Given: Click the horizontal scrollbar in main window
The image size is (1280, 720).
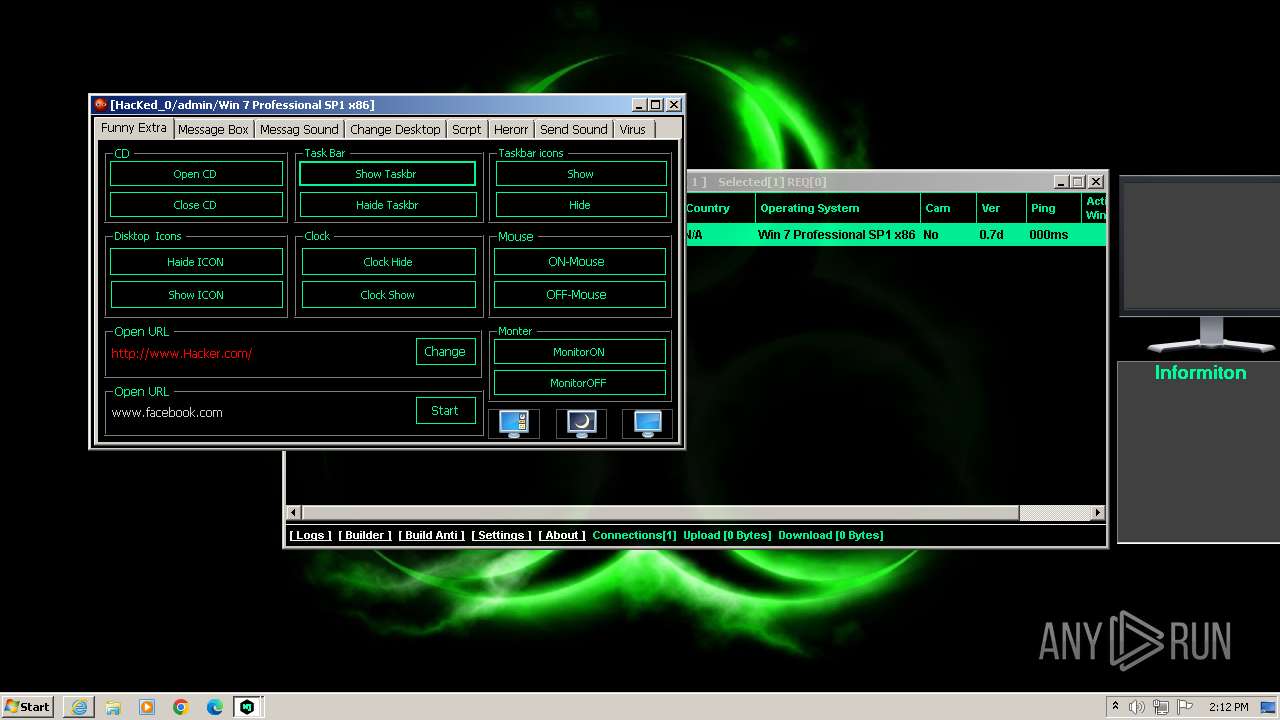Looking at the screenshot, I should click(x=660, y=513).
